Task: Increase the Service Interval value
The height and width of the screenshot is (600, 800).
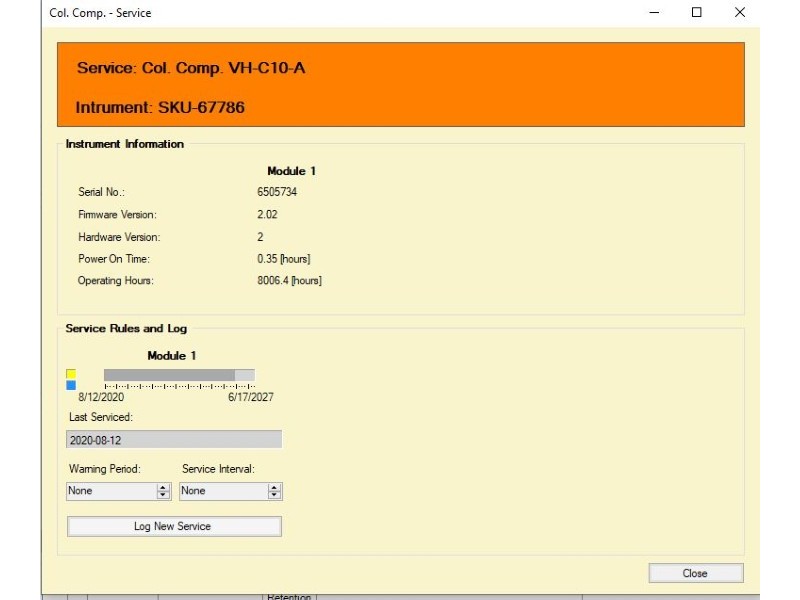Action: [274, 487]
